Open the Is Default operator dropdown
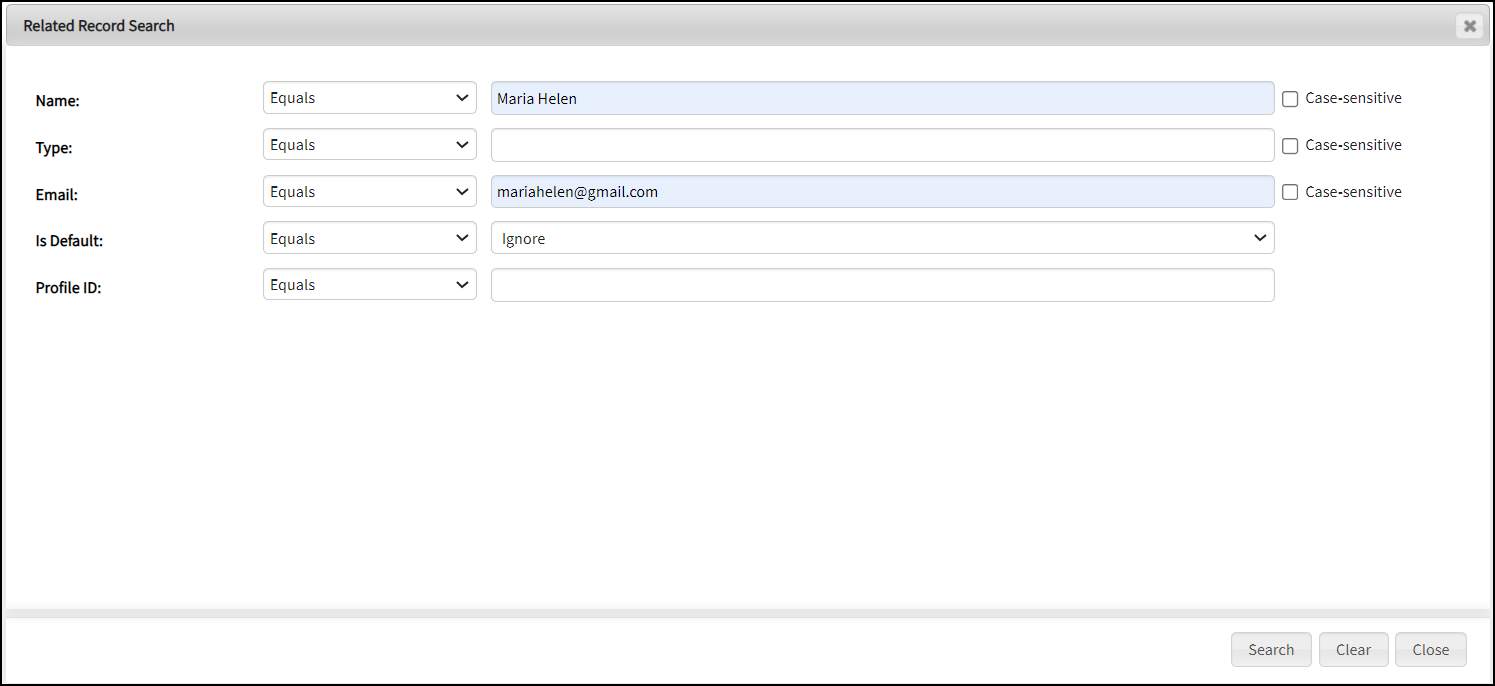 (x=369, y=239)
